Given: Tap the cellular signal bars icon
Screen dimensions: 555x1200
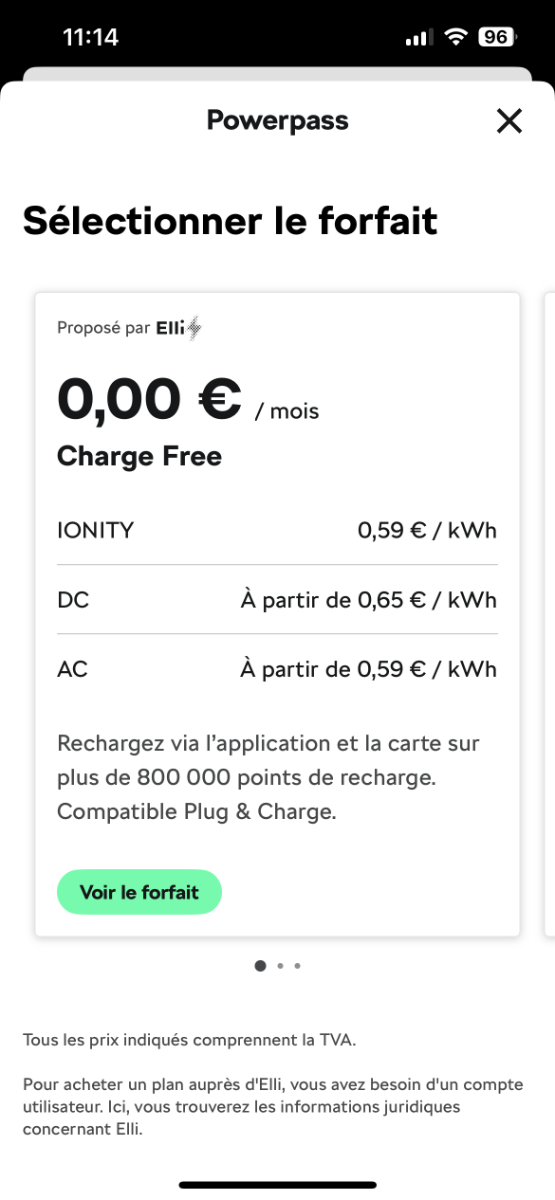Looking at the screenshot, I should pyautogui.click(x=419, y=38).
